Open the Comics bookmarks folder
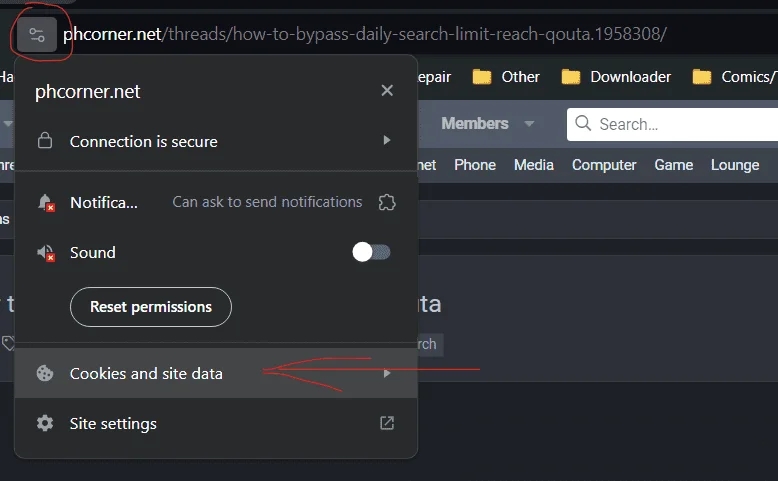778x481 pixels. pyautogui.click(x=734, y=77)
